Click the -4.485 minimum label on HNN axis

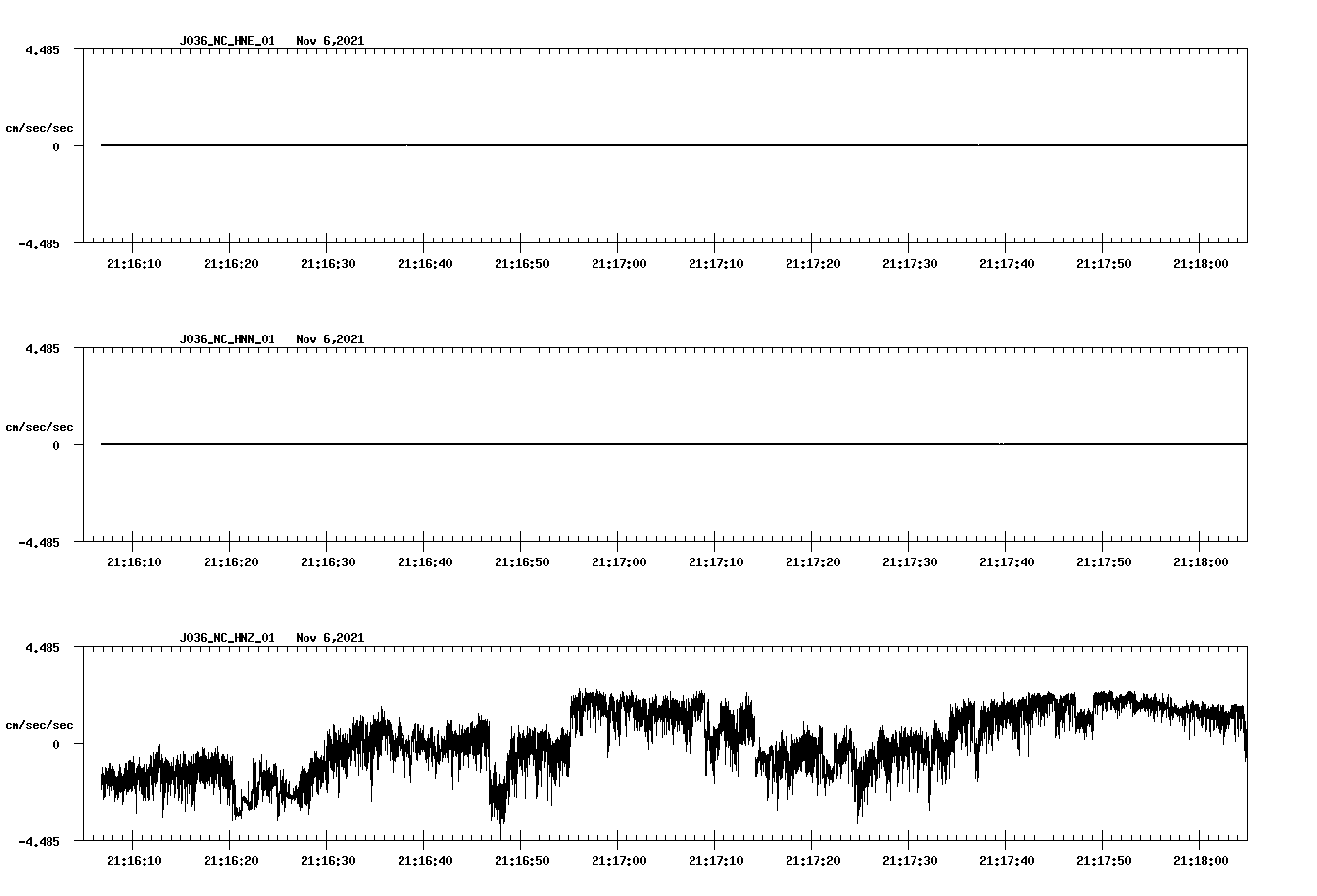click(39, 543)
